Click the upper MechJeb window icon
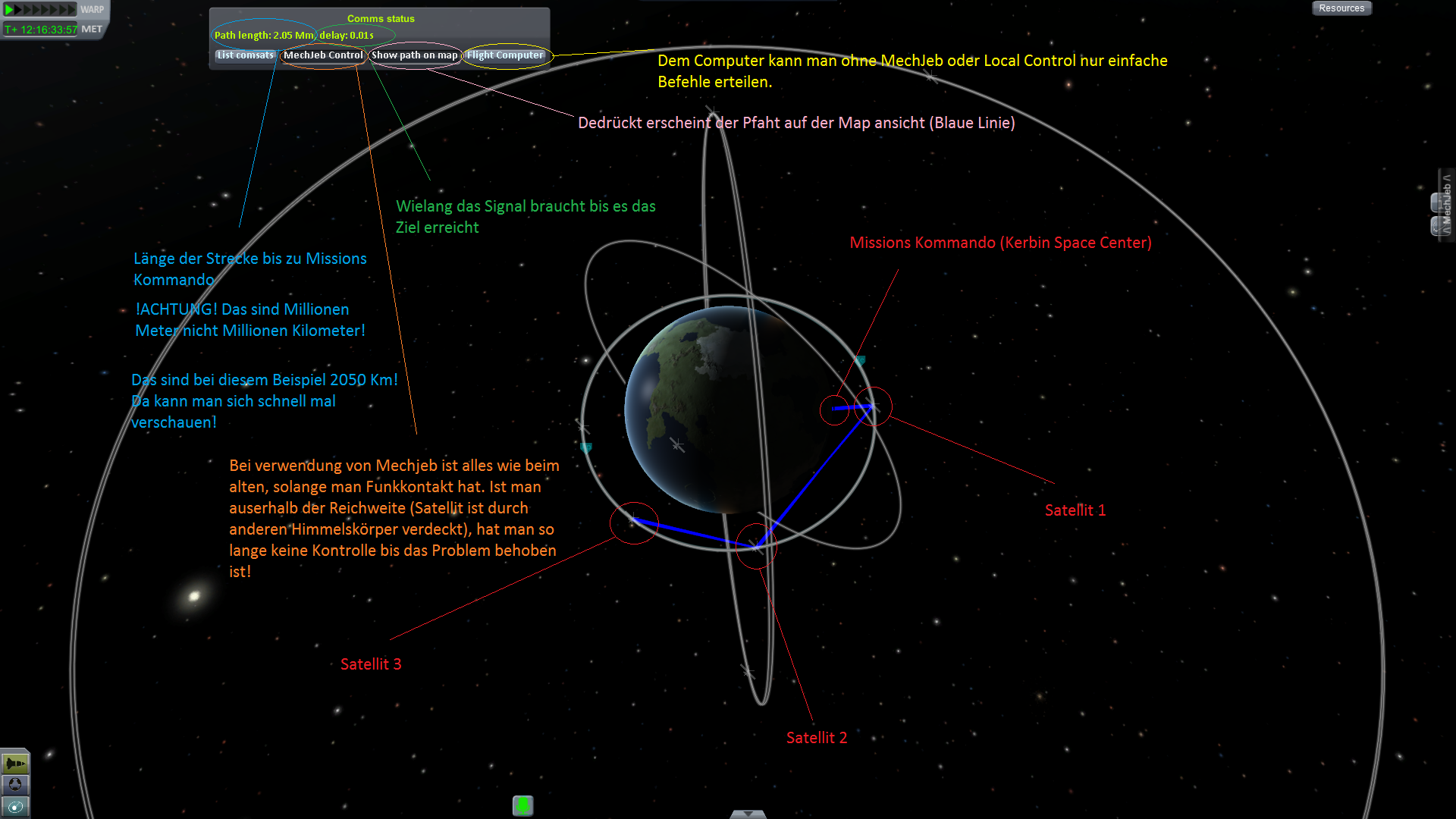Screen dimensions: 1456x819 click(x=1436, y=202)
